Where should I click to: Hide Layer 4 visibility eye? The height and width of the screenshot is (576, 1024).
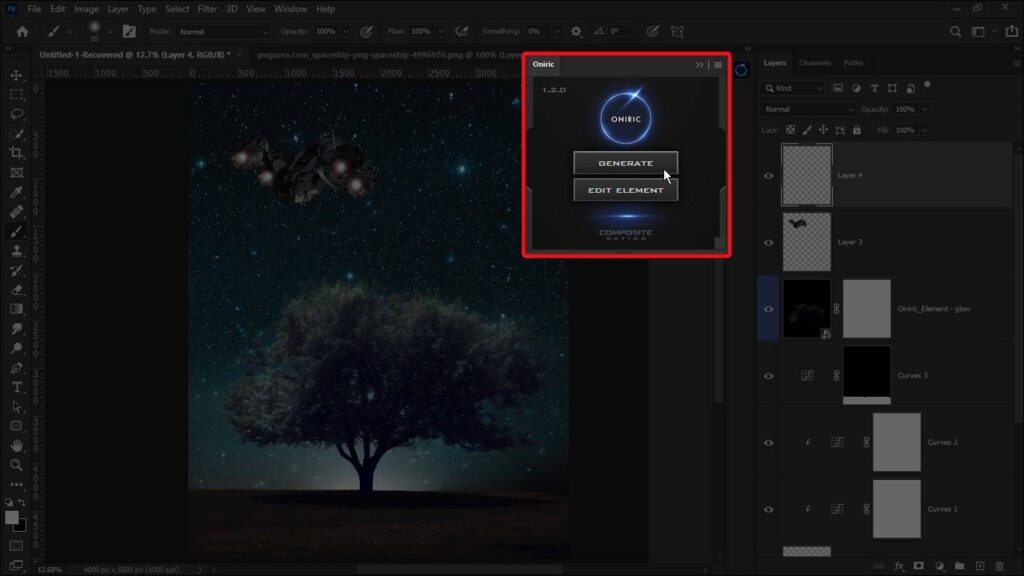click(x=769, y=176)
